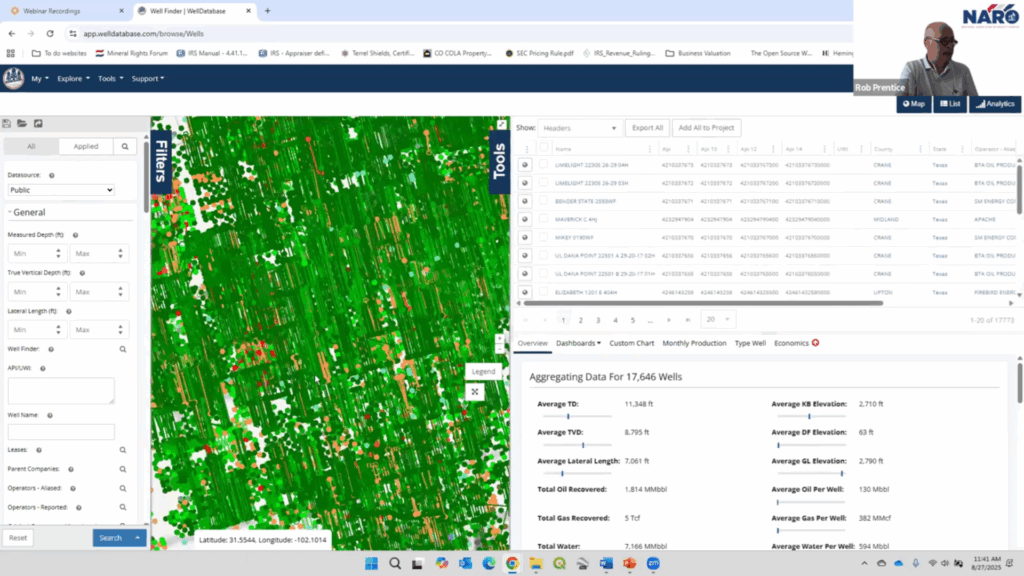This screenshot has height=576, width=1024.
Task: Check the box for MAVERICK C 4HJ row
Action: (544, 219)
